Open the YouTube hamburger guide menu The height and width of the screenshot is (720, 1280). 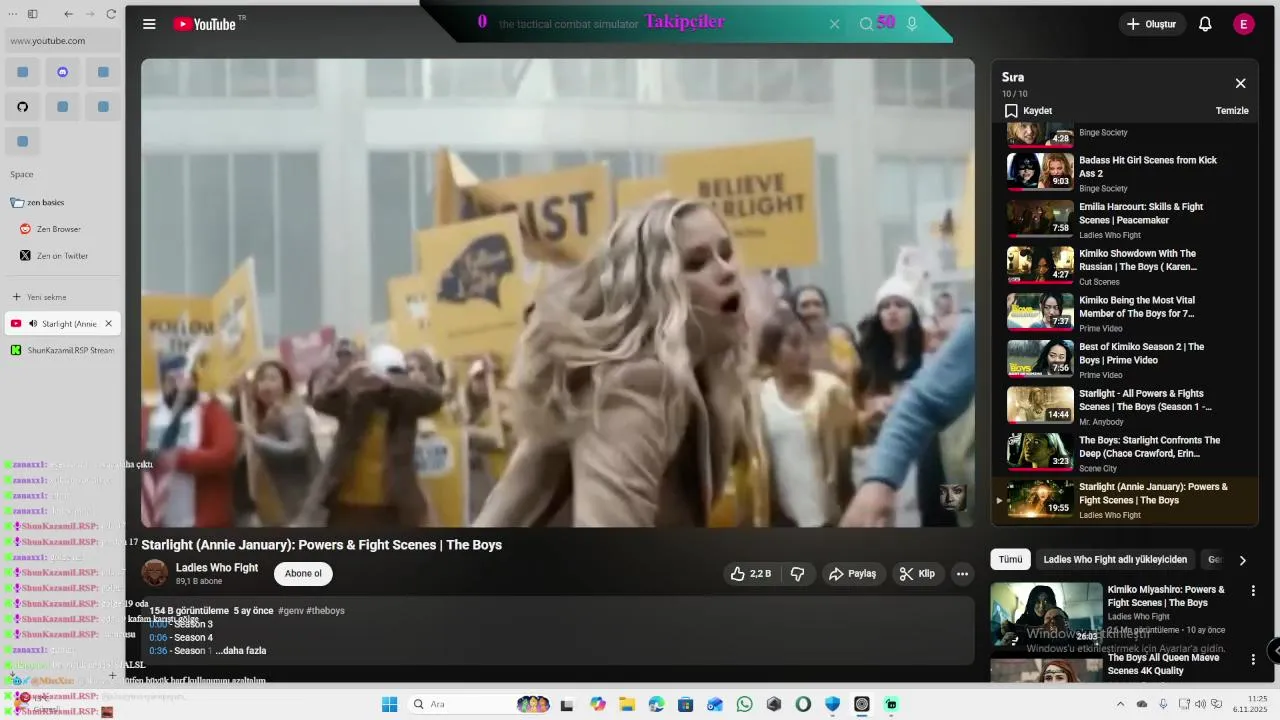(x=149, y=24)
